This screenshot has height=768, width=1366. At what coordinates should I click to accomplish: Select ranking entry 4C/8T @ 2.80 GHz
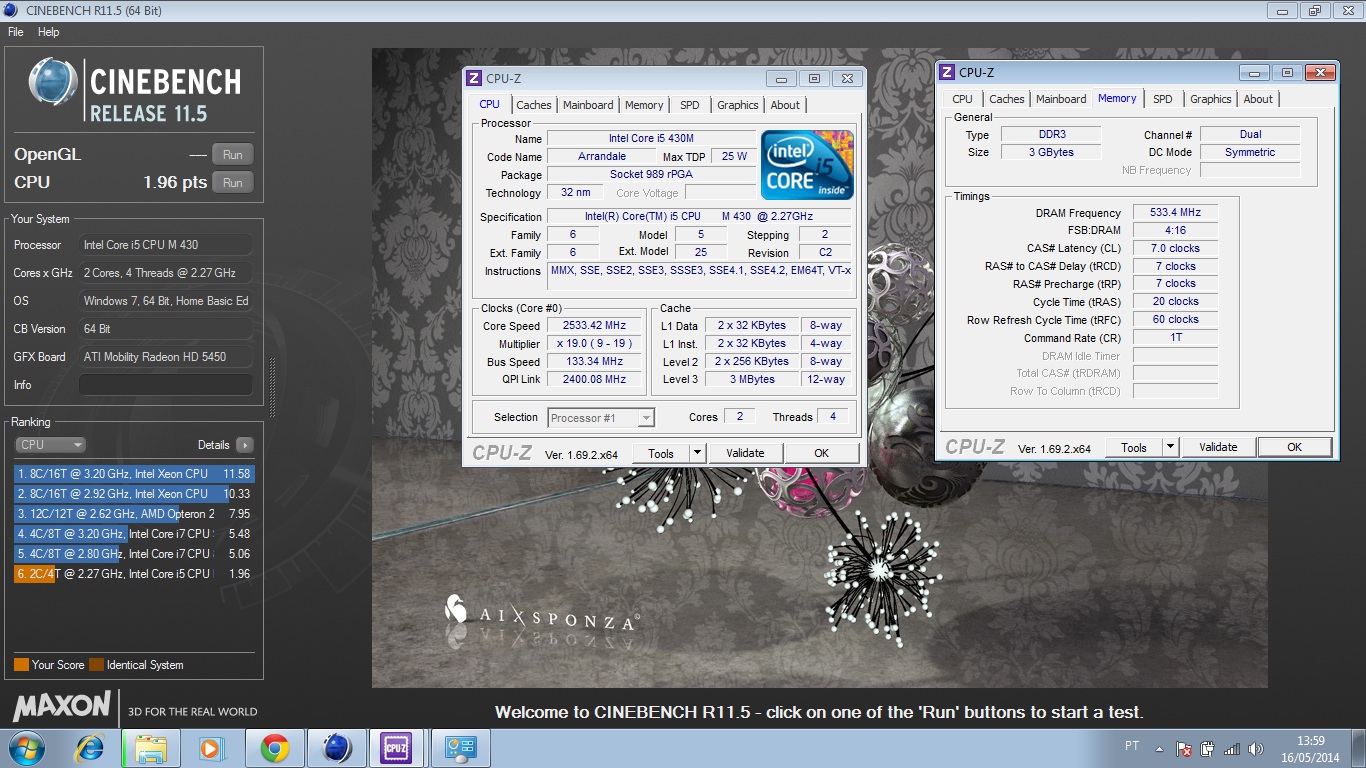pos(134,554)
